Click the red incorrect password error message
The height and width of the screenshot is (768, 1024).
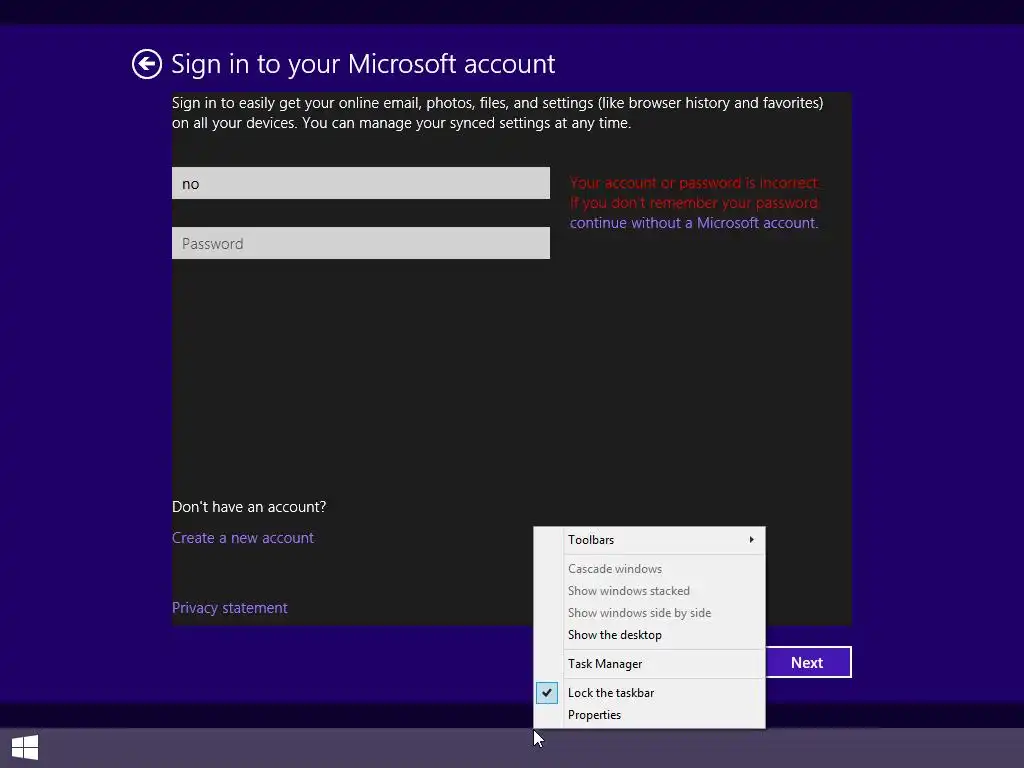pos(694,193)
